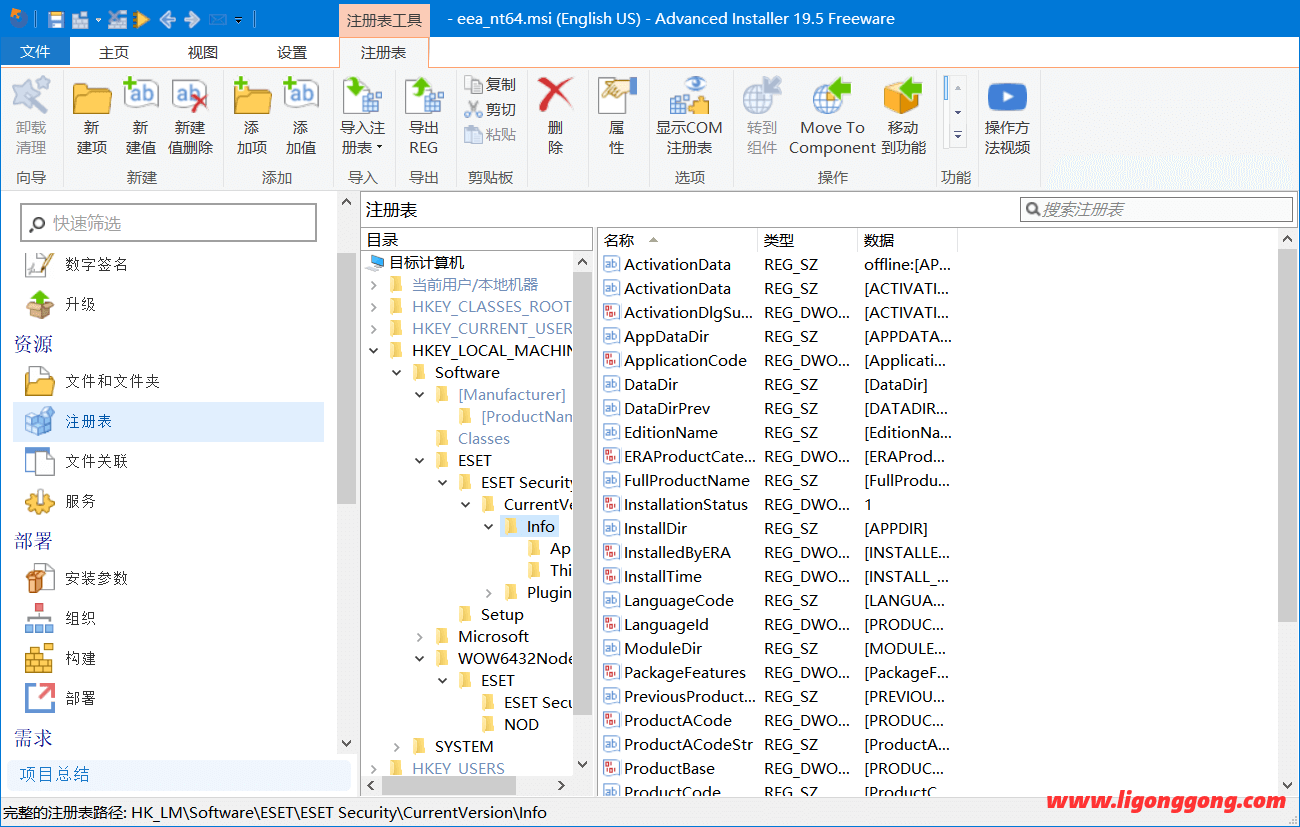Expand the HKEY_CURRENT_USER tree node
This screenshot has height=827, width=1300.
point(374,329)
